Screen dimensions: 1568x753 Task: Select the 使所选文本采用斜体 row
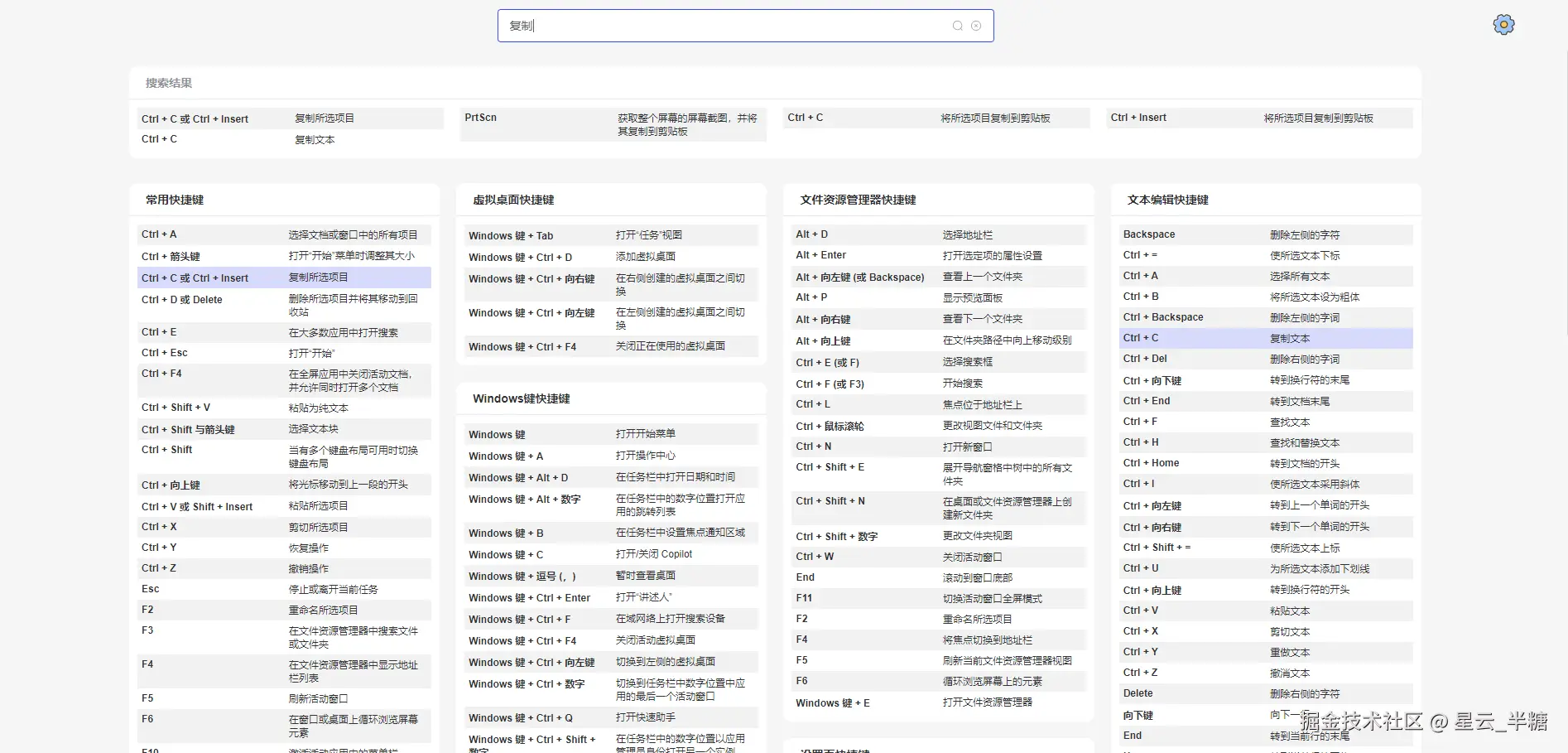pyautogui.click(x=1266, y=484)
